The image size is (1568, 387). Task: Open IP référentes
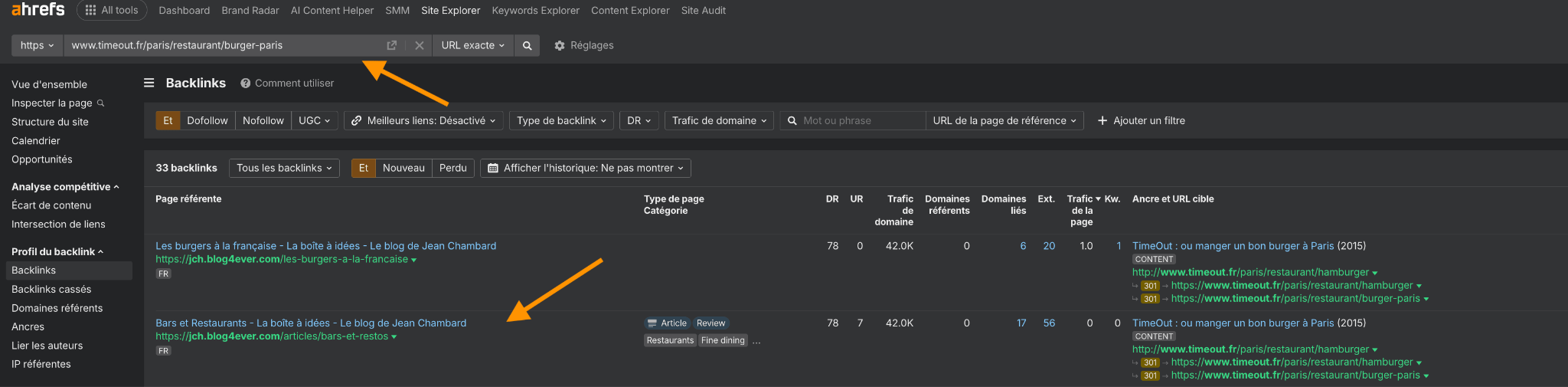(x=41, y=364)
